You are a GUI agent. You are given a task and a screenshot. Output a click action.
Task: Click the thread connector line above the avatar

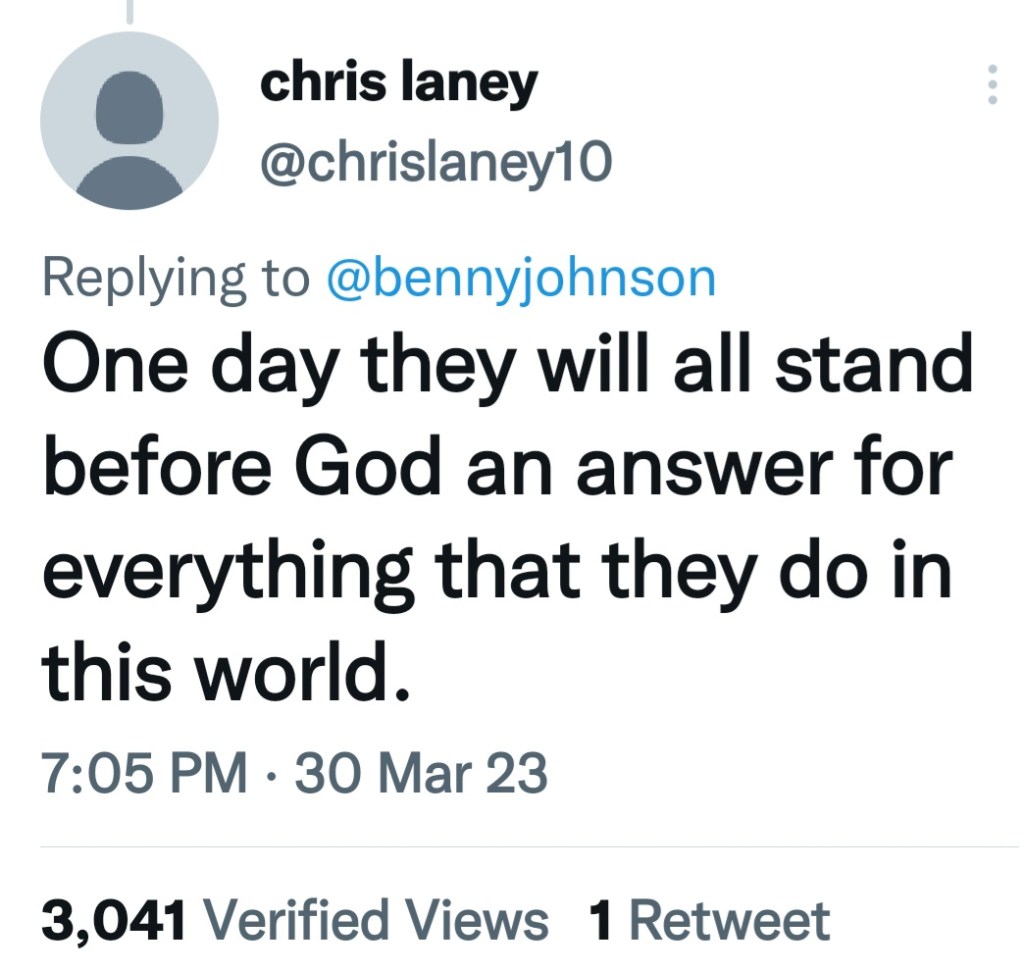129,10
